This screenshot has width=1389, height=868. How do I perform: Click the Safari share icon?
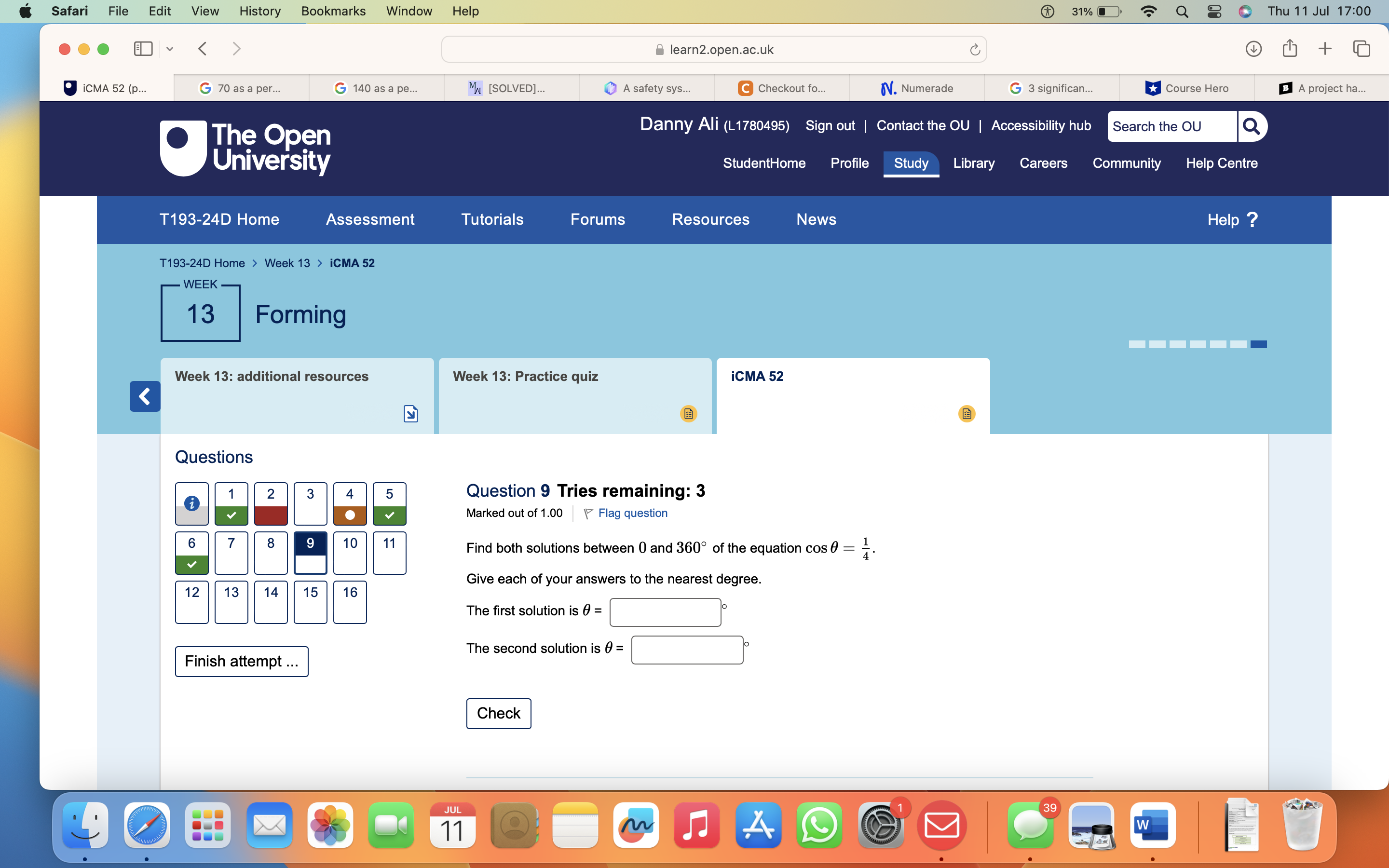tap(1289, 49)
